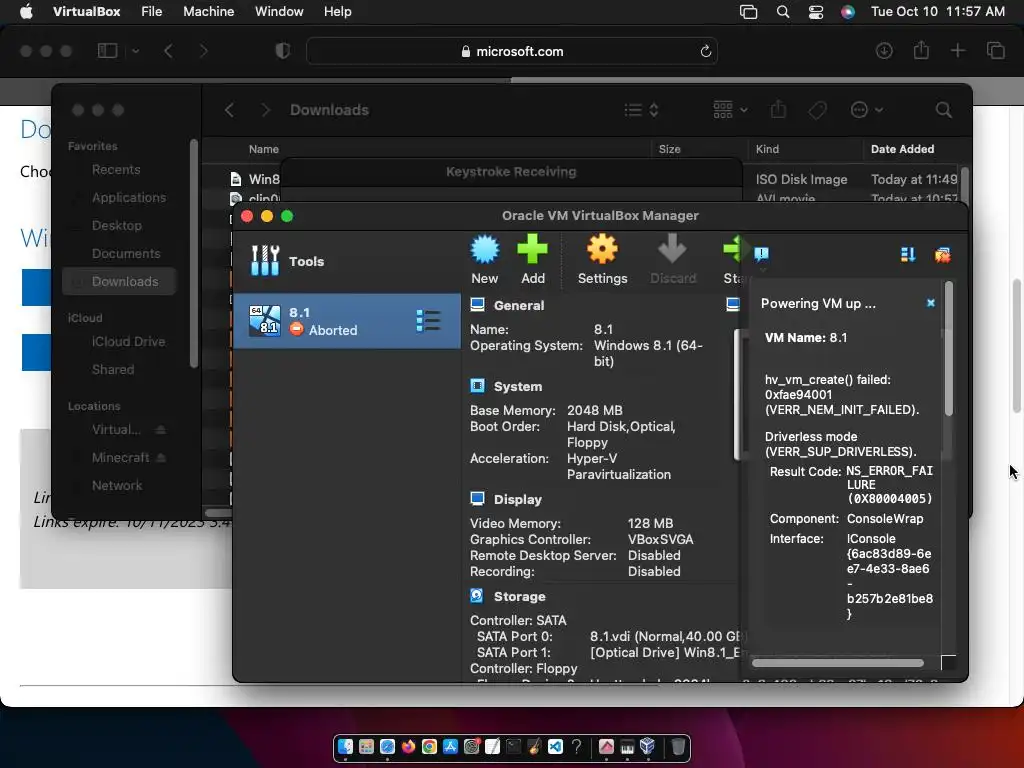Click the notification center speech bubble icon
The height and width of the screenshot is (768, 1024).
(x=761, y=253)
